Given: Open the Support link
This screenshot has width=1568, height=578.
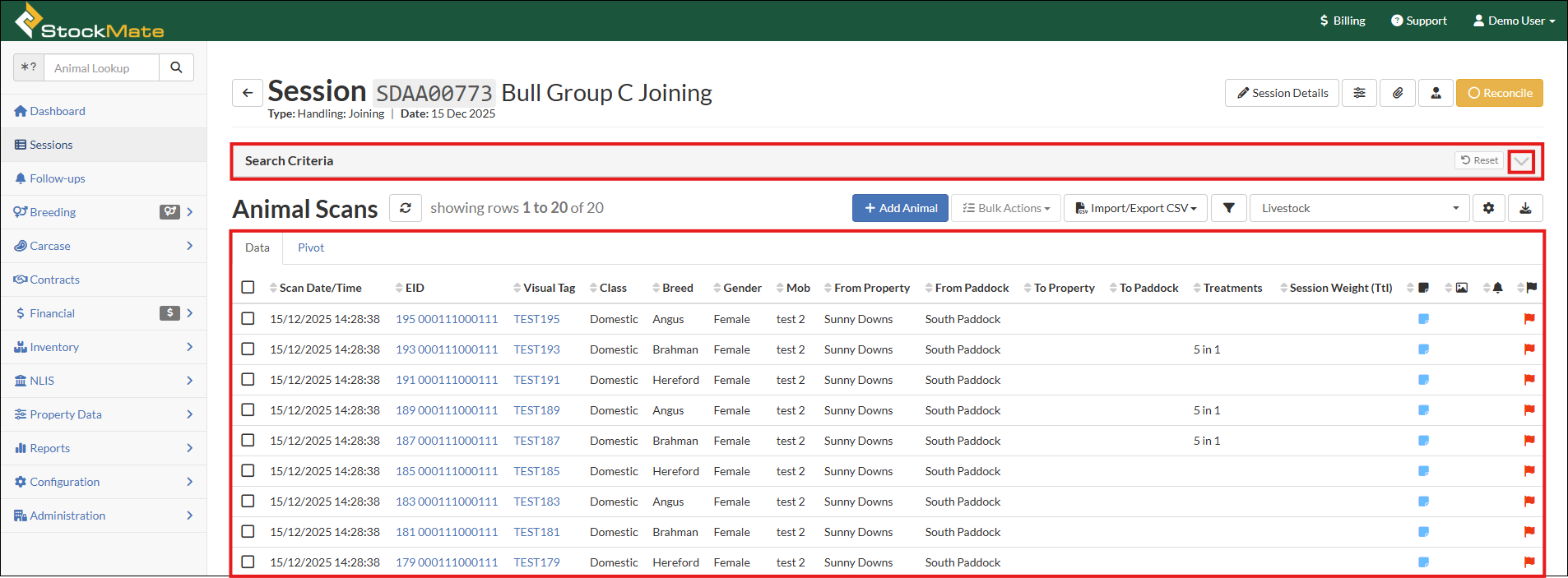Looking at the screenshot, I should [x=1419, y=21].
